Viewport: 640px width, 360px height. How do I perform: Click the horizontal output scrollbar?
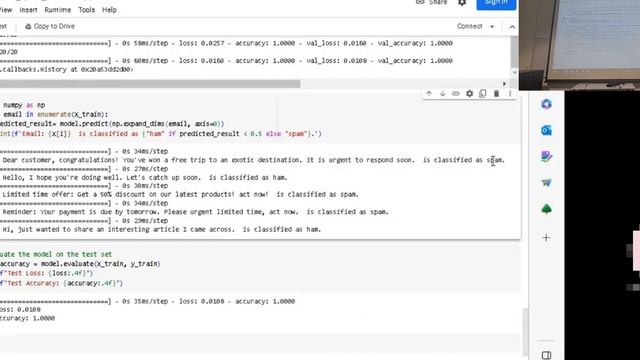point(150,84)
